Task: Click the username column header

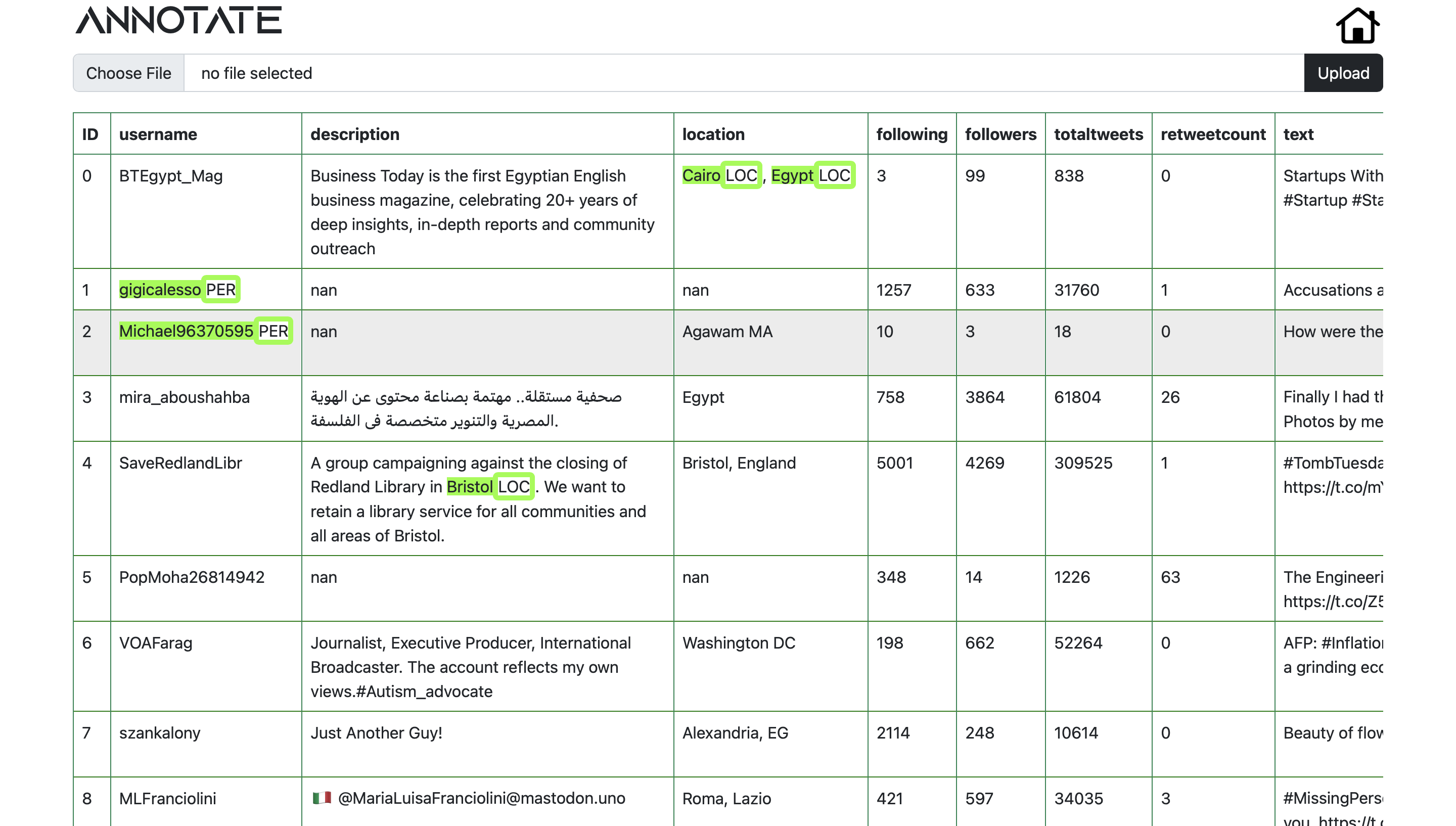Action: pos(158,134)
